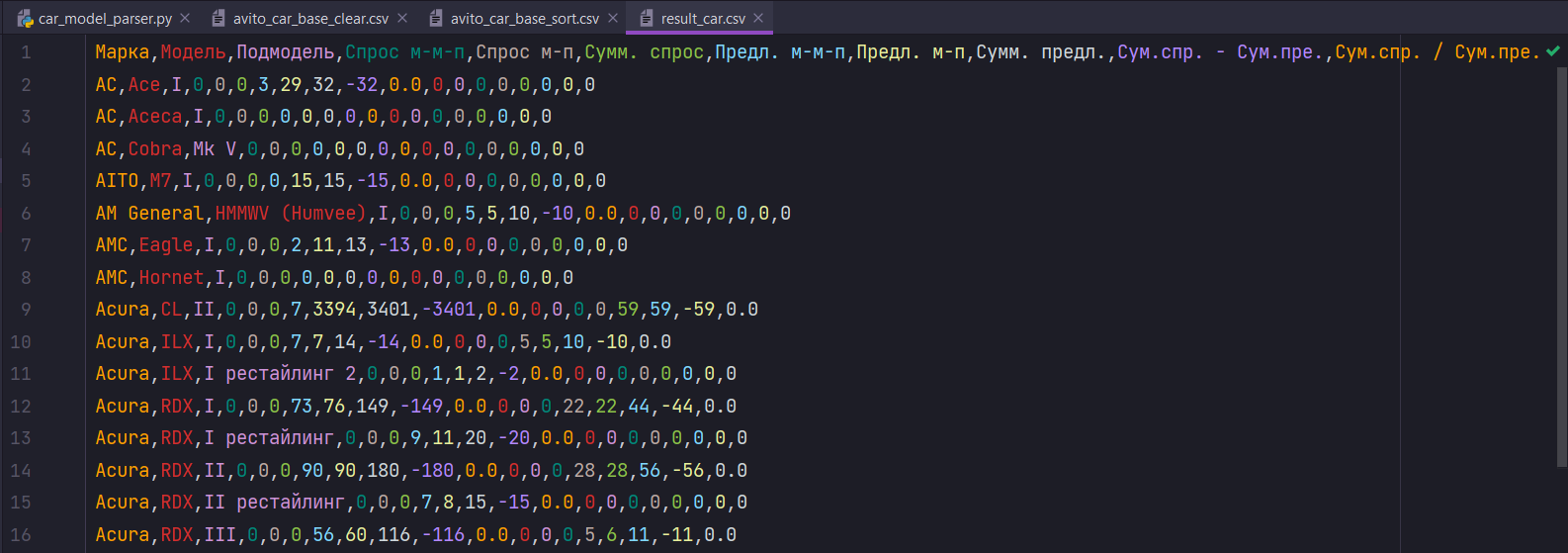The image size is (1568, 553).
Task: Click line number 9 in the gutter
Action: pos(26,310)
